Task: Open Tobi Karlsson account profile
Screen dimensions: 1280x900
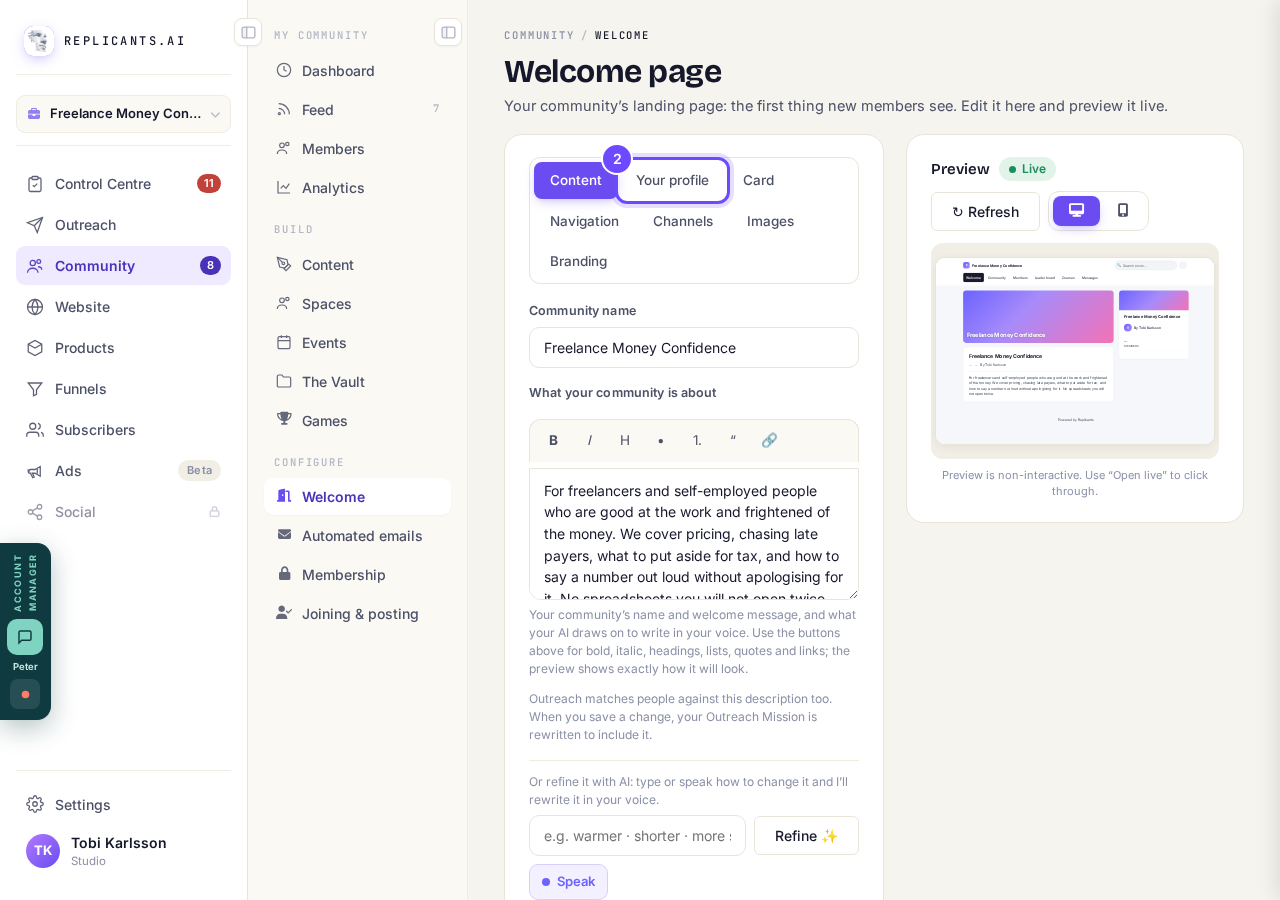Action: coord(123,851)
